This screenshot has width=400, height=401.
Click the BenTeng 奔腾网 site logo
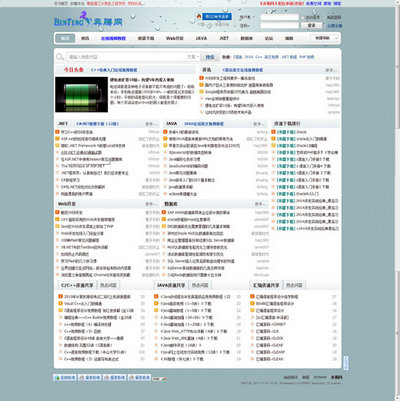pos(88,20)
